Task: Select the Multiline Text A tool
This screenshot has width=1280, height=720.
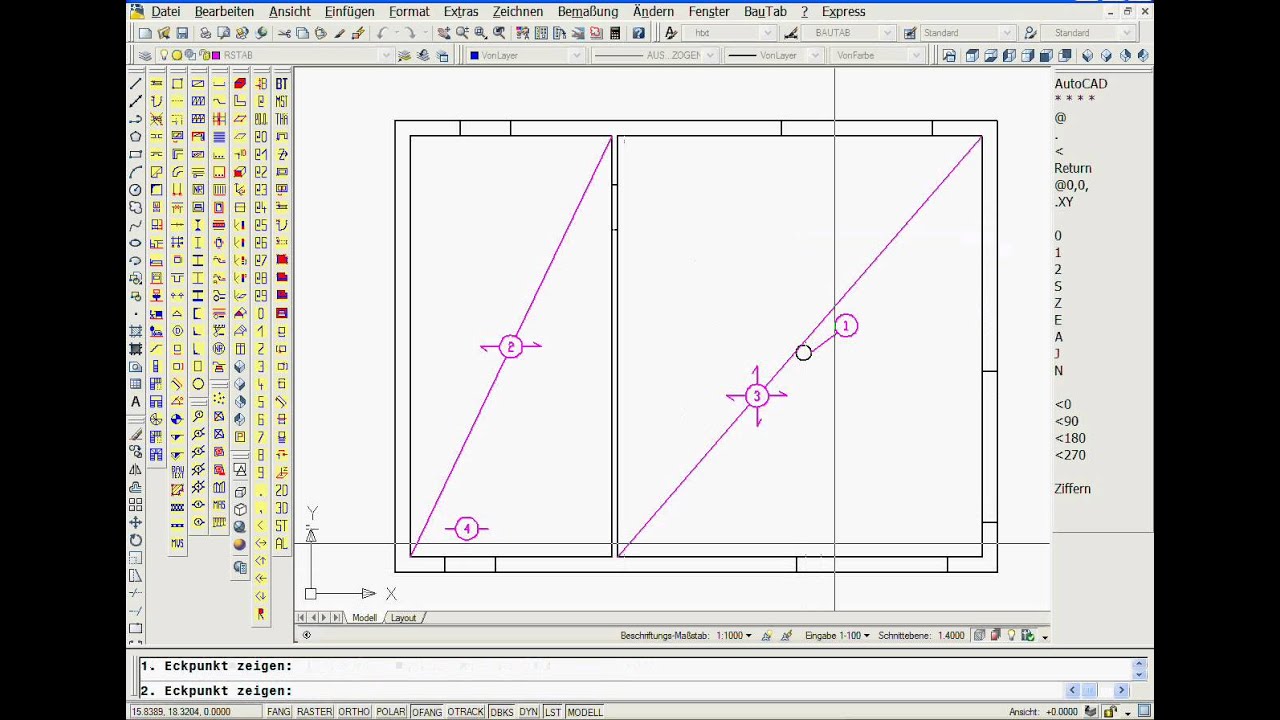Action: [x=136, y=401]
